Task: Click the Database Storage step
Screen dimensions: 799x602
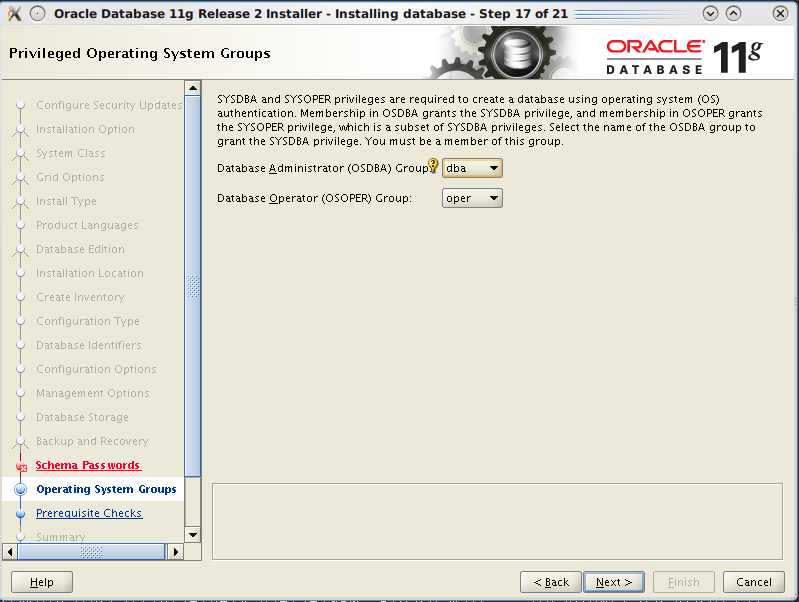Action: pyautogui.click(x=82, y=417)
